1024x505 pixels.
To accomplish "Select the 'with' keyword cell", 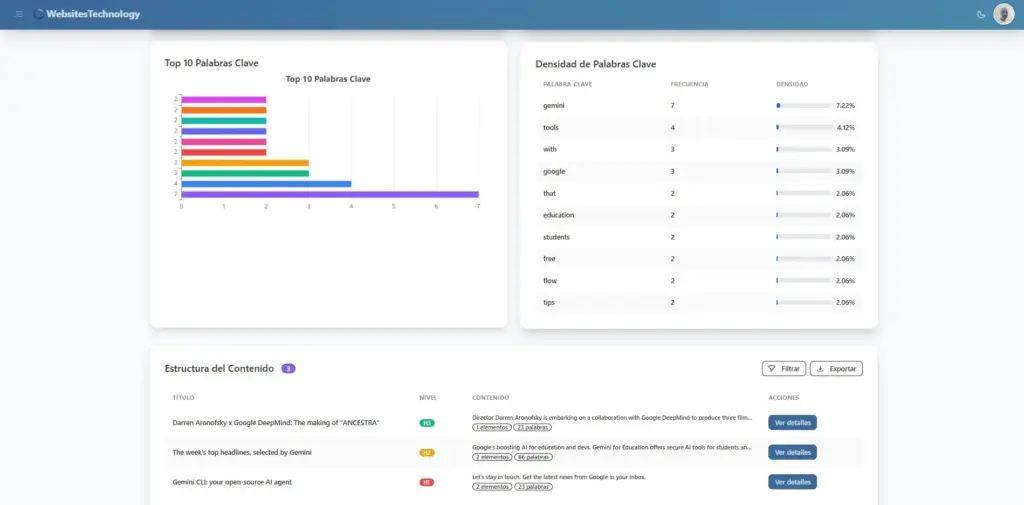I will (549, 149).
